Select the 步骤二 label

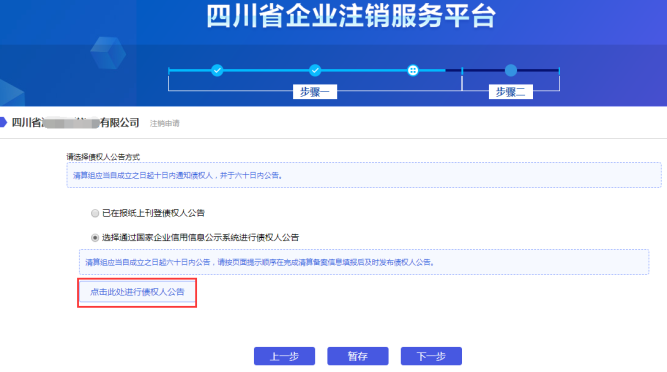click(510, 92)
